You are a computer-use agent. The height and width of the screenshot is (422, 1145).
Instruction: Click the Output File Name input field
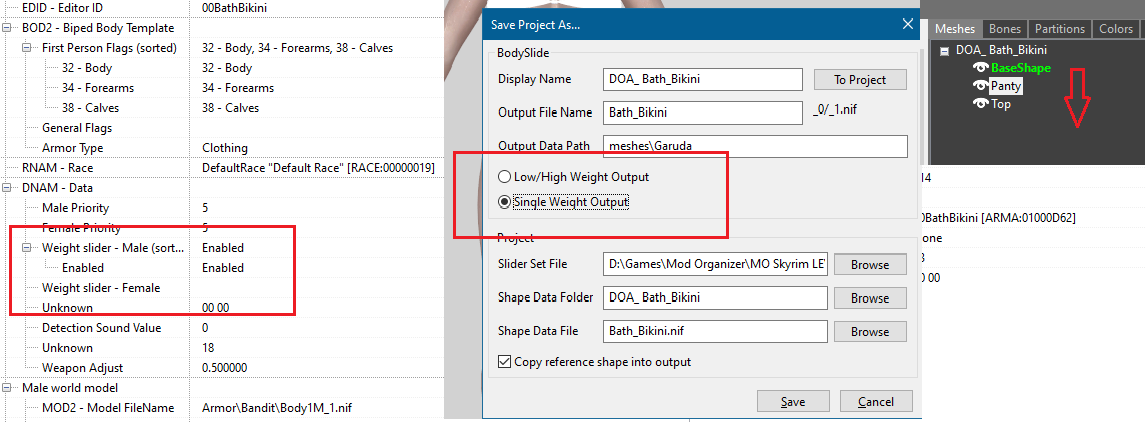tap(702, 112)
